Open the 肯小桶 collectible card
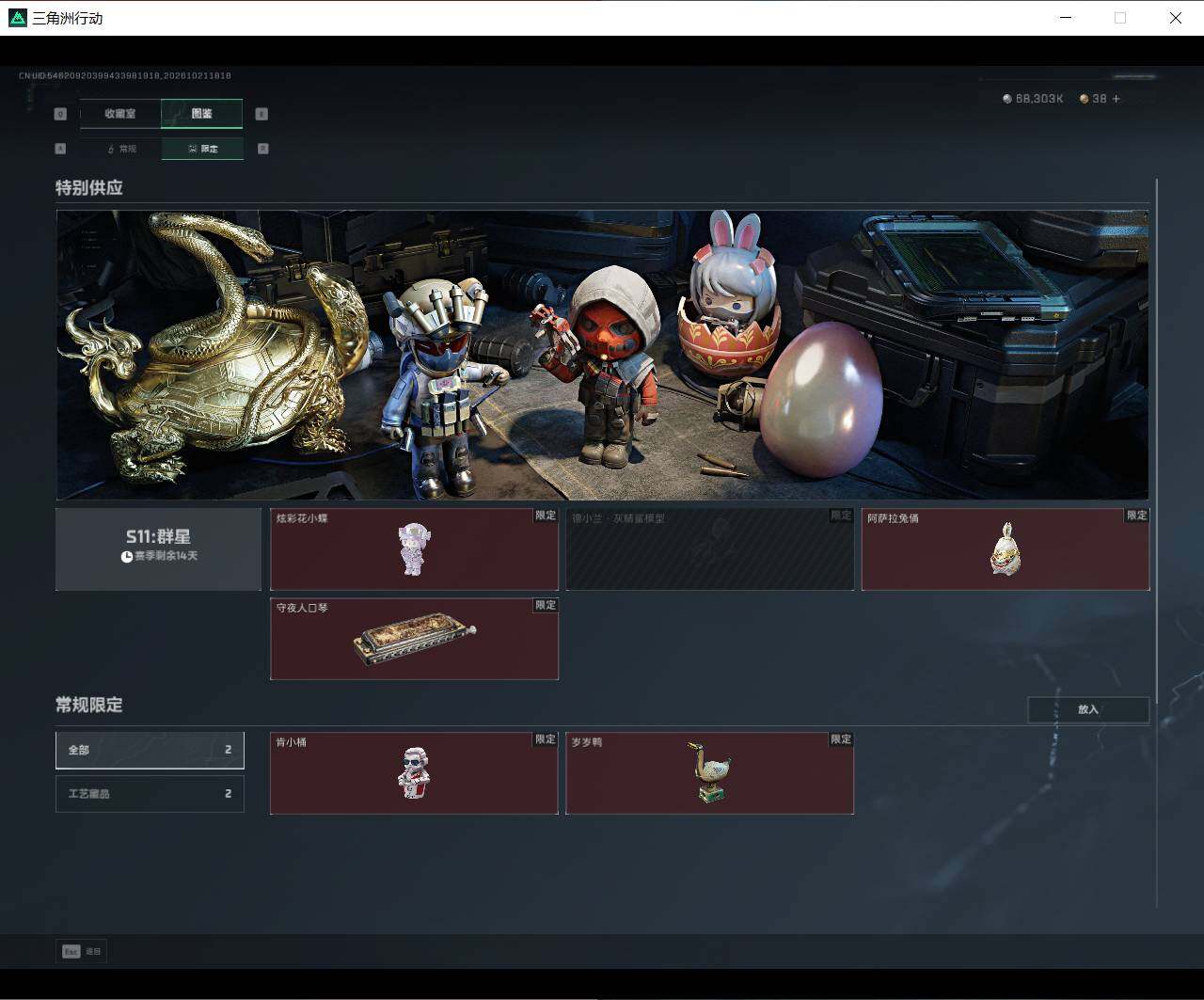1204x1000 pixels. point(414,773)
